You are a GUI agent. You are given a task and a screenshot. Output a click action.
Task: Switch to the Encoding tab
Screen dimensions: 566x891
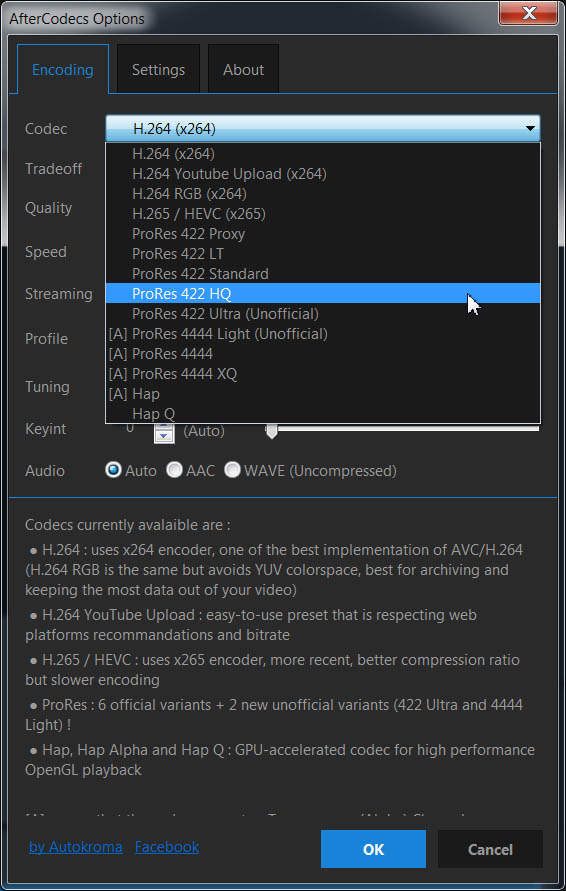point(63,69)
